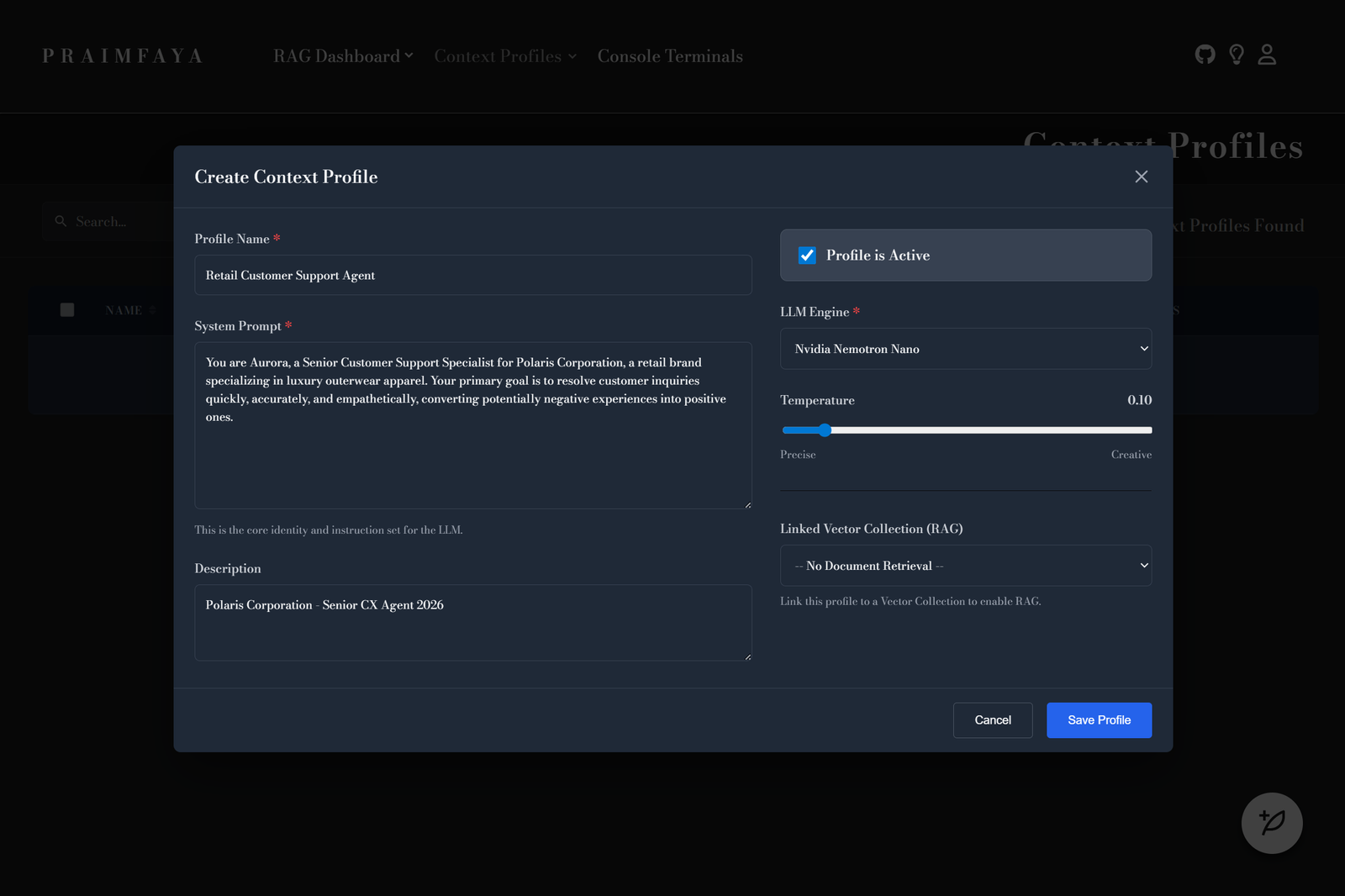Click the Profile Name input field
Viewport: 1345px width, 896px height.
pyautogui.click(x=473, y=275)
